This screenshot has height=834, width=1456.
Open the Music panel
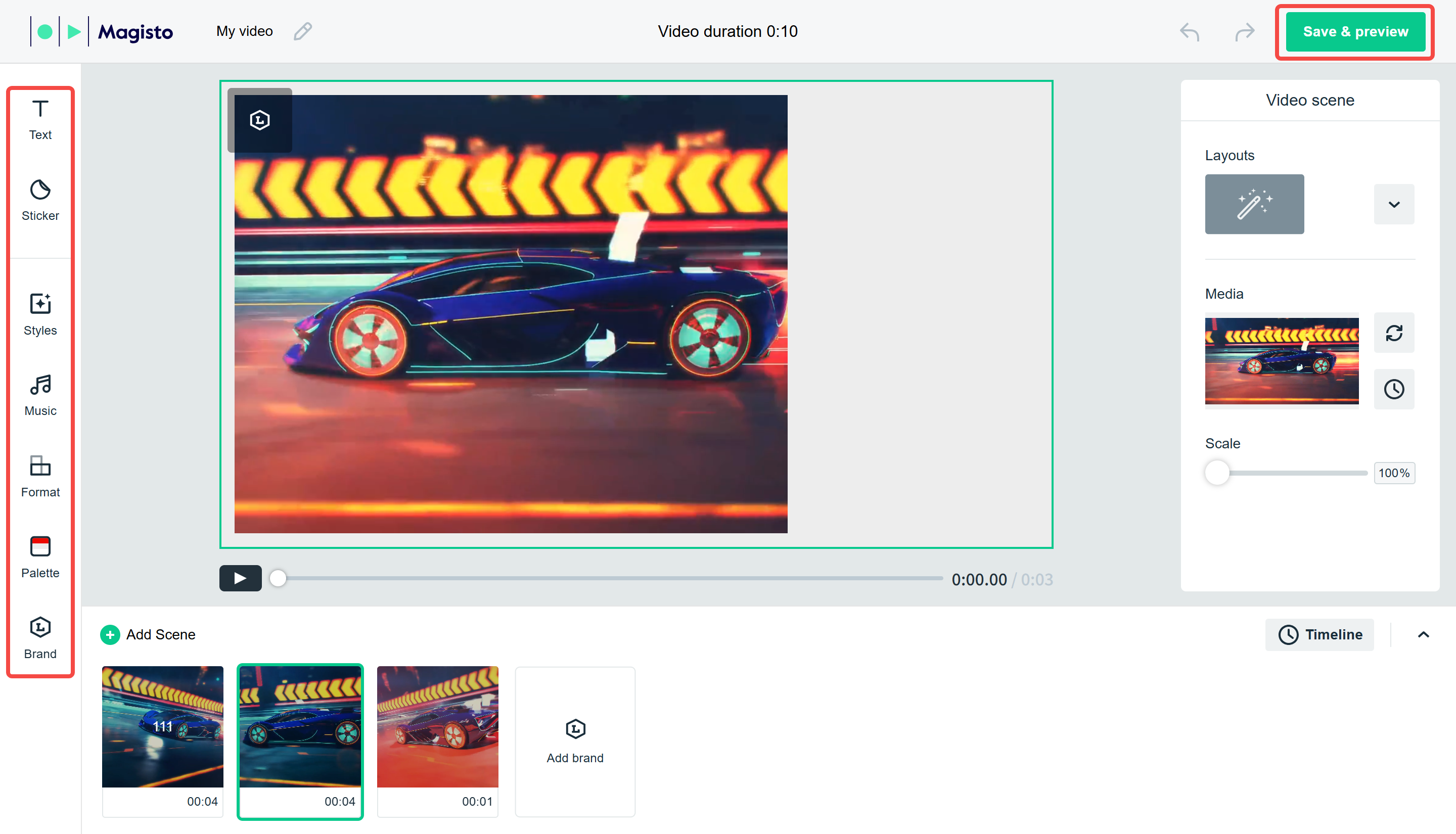[40, 395]
